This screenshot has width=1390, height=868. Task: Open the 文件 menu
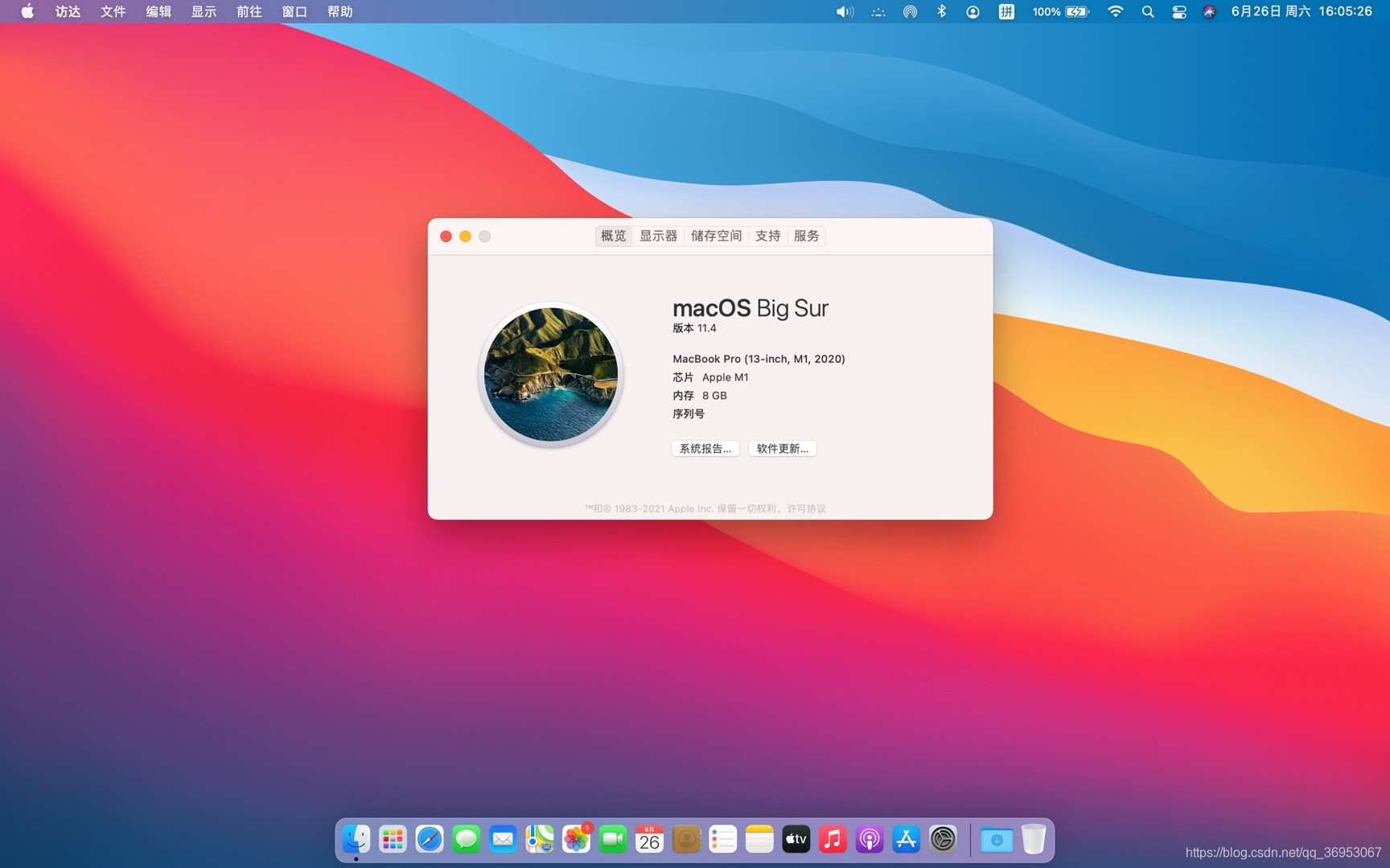pyautogui.click(x=113, y=11)
